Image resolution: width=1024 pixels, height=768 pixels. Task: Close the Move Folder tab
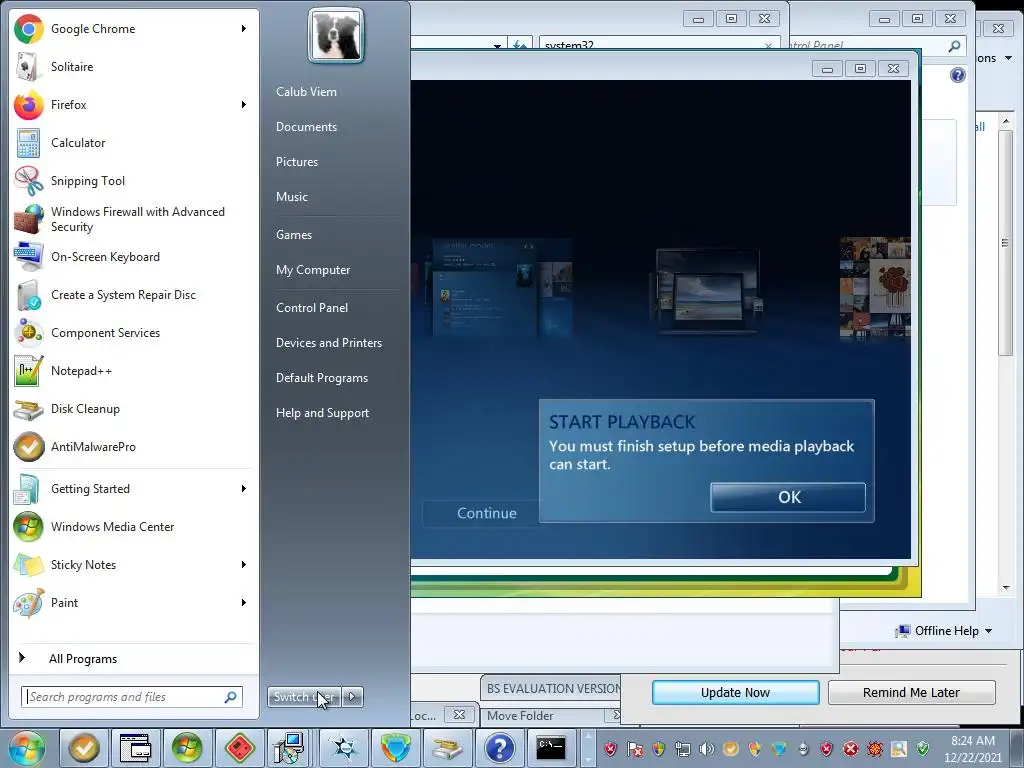[615, 715]
